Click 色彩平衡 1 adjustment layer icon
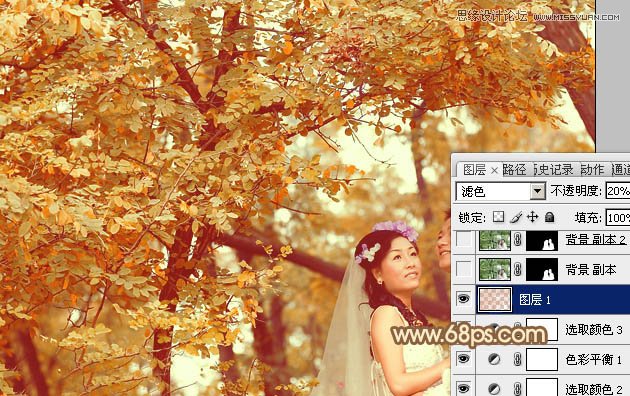 494,359
